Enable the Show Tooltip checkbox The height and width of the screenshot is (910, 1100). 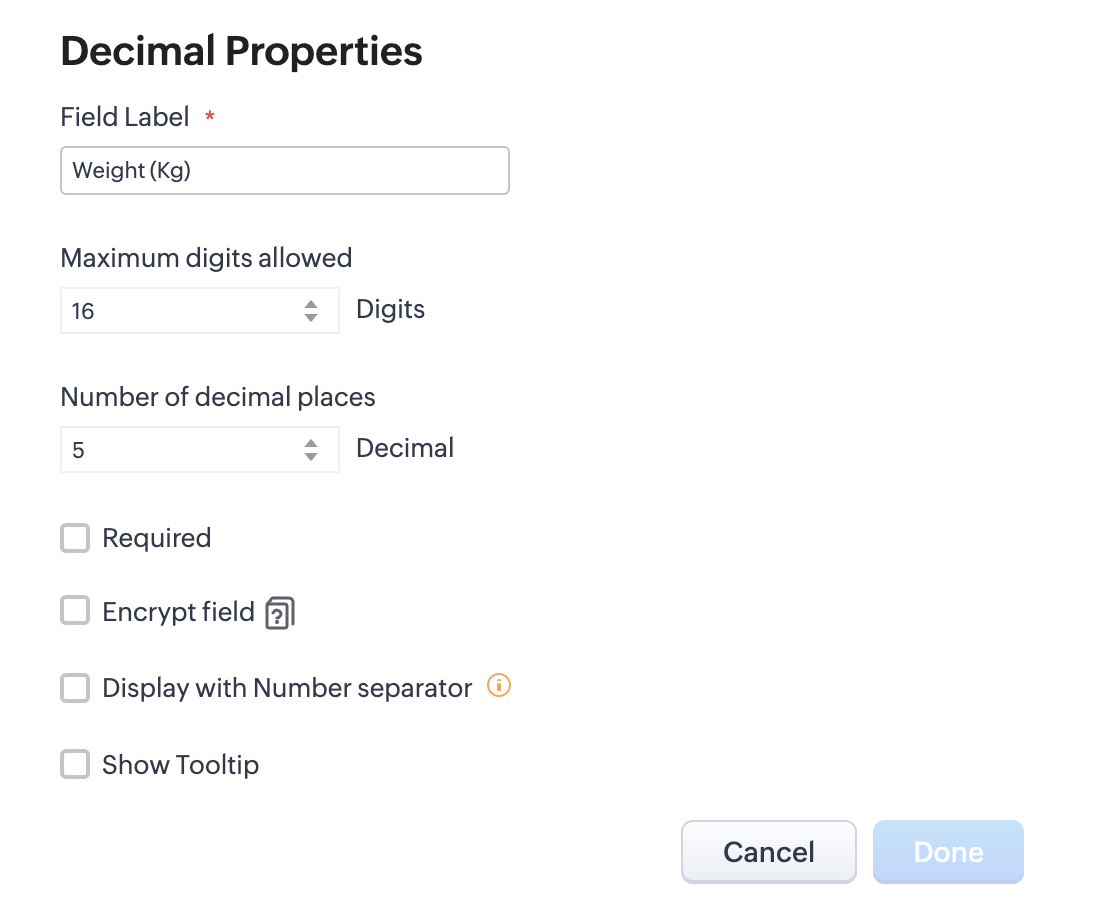[75, 765]
